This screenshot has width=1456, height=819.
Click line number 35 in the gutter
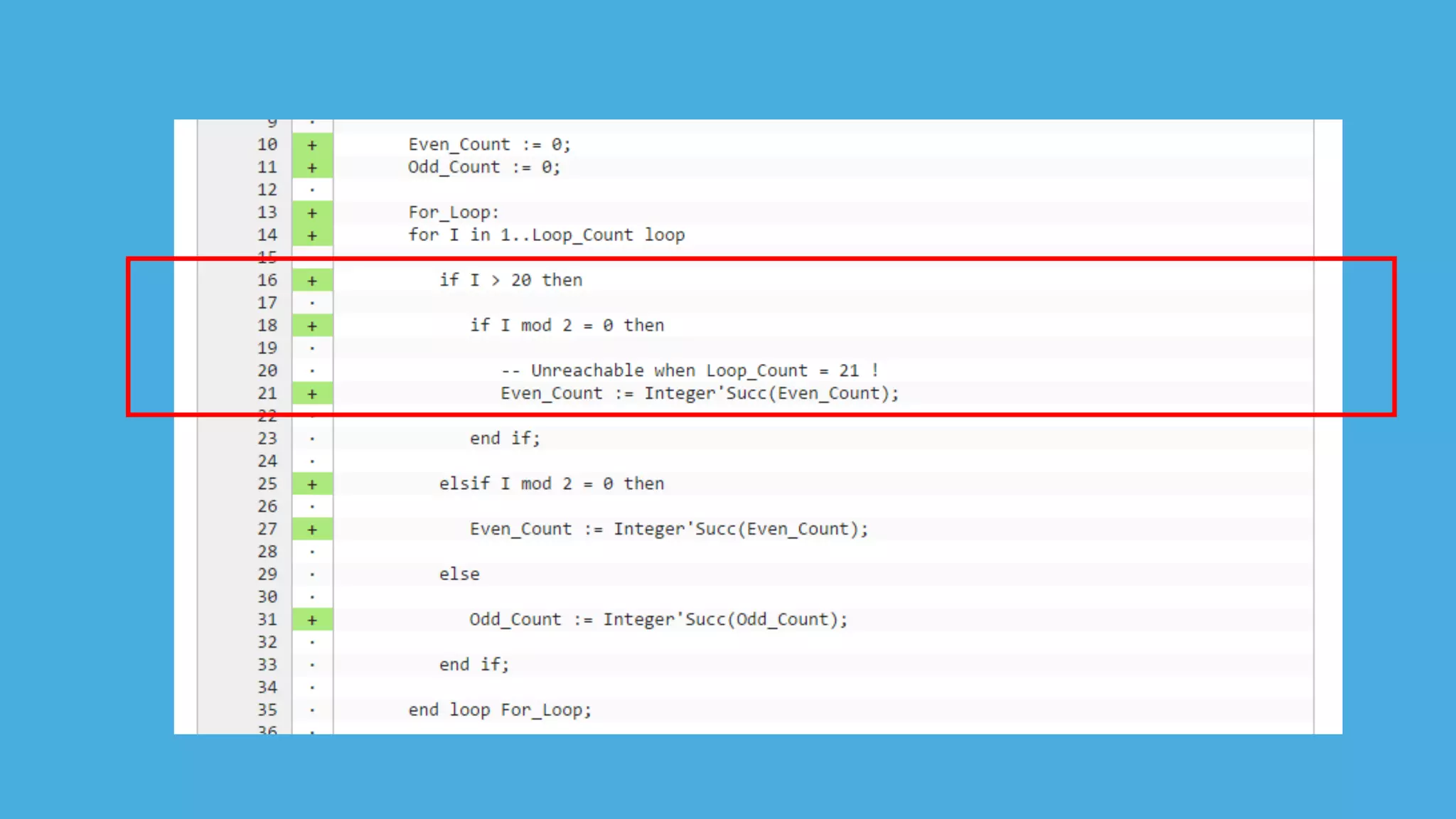point(267,710)
